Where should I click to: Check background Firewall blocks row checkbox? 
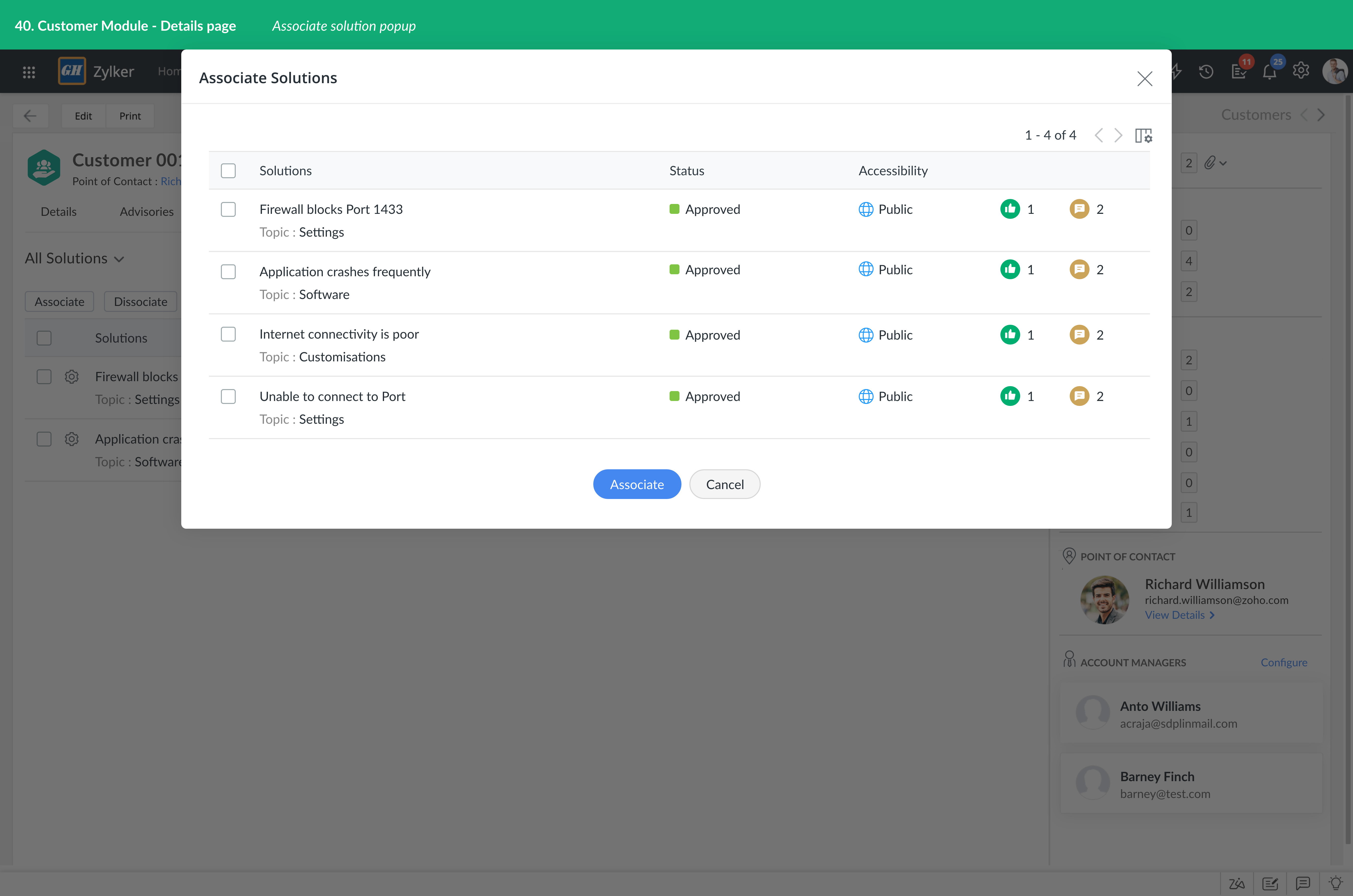[44, 376]
